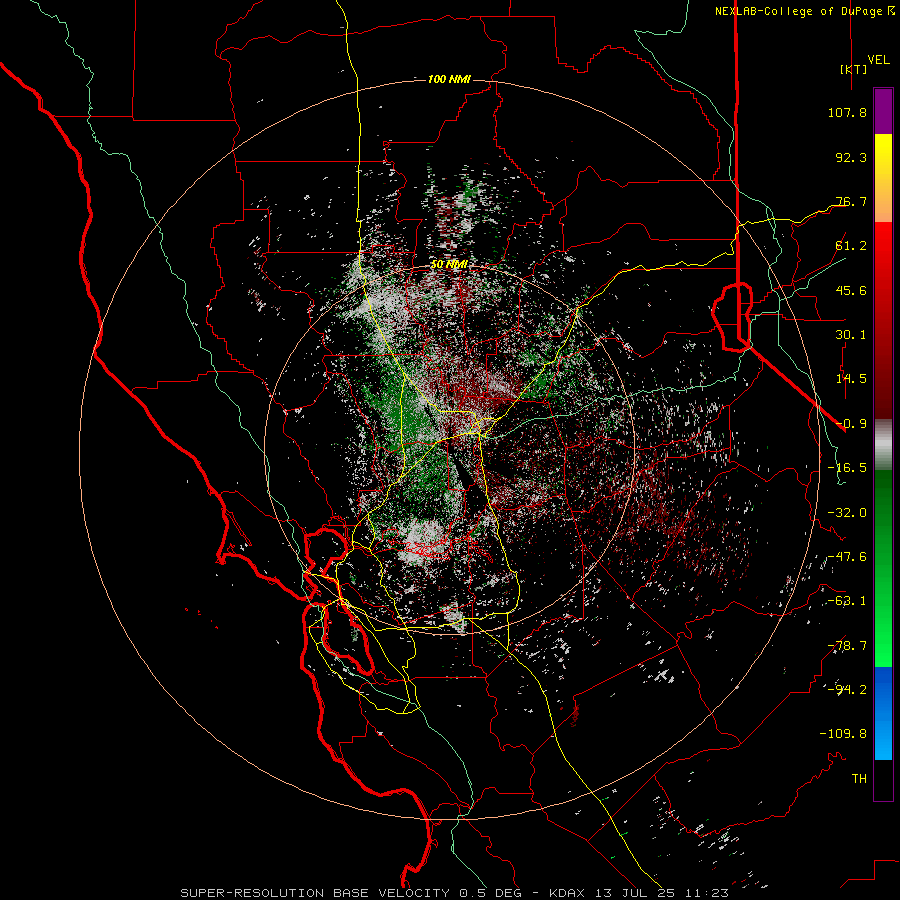This screenshot has height=900, width=900.
Task: Click the 76.7 velocity scale value
Action: (851, 201)
